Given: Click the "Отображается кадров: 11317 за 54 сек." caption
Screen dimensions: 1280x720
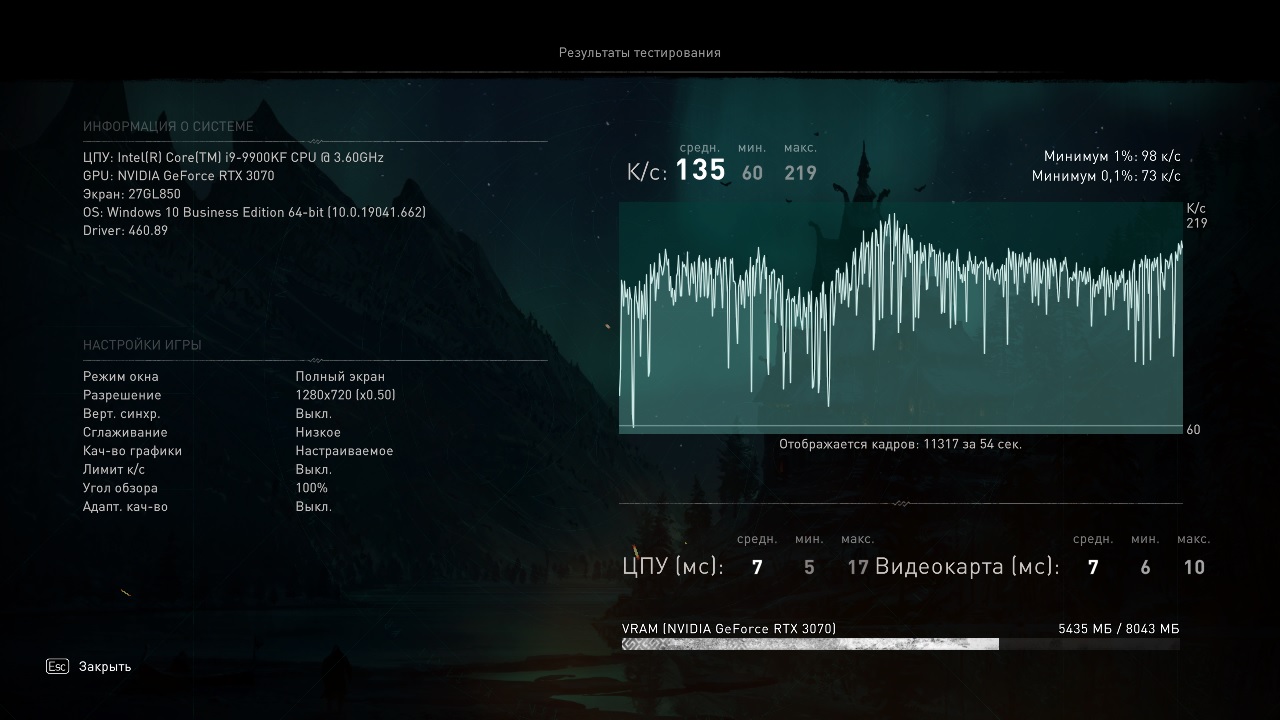Looking at the screenshot, I should pyautogui.click(x=901, y=444).
